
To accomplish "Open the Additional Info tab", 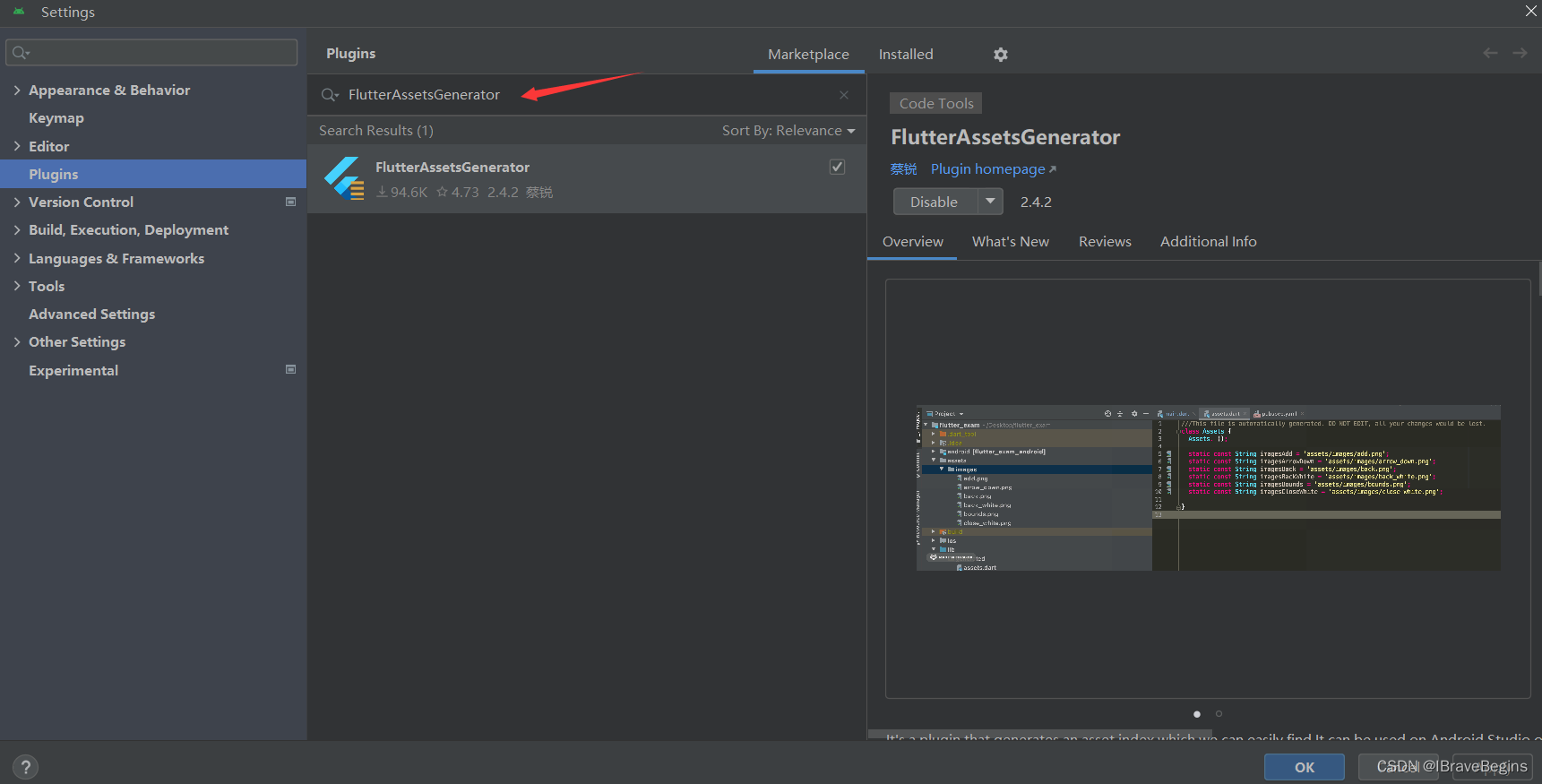I will pos(1208,242).
